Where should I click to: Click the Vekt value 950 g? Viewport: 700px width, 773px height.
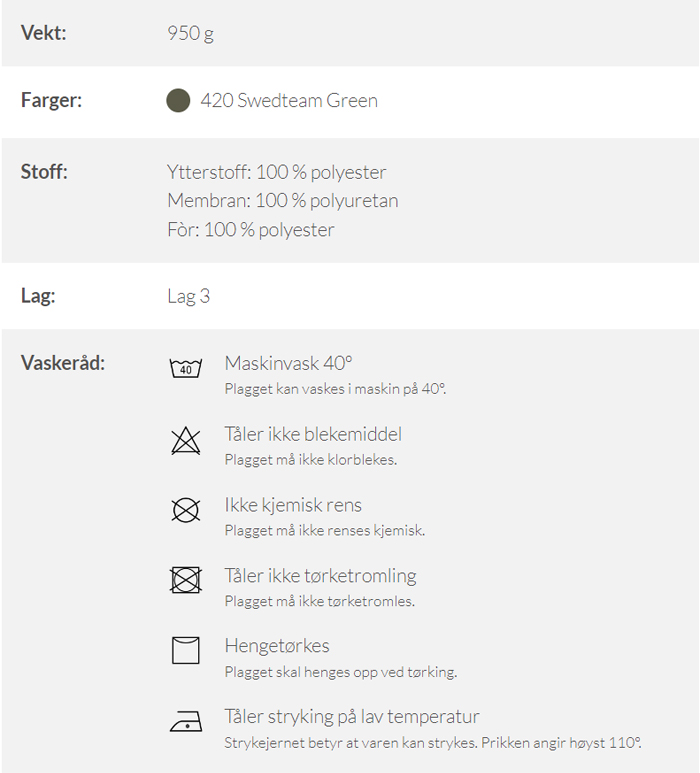190,34
